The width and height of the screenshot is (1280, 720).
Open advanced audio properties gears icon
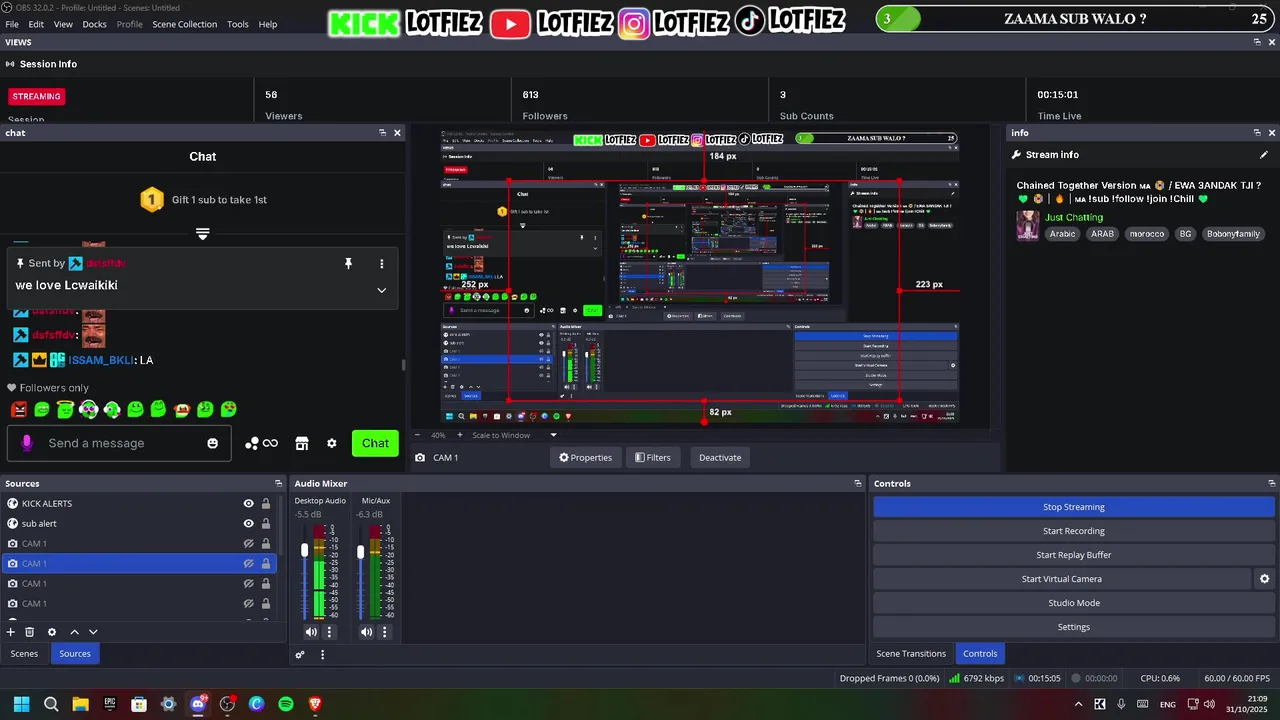tap(300, 655)
